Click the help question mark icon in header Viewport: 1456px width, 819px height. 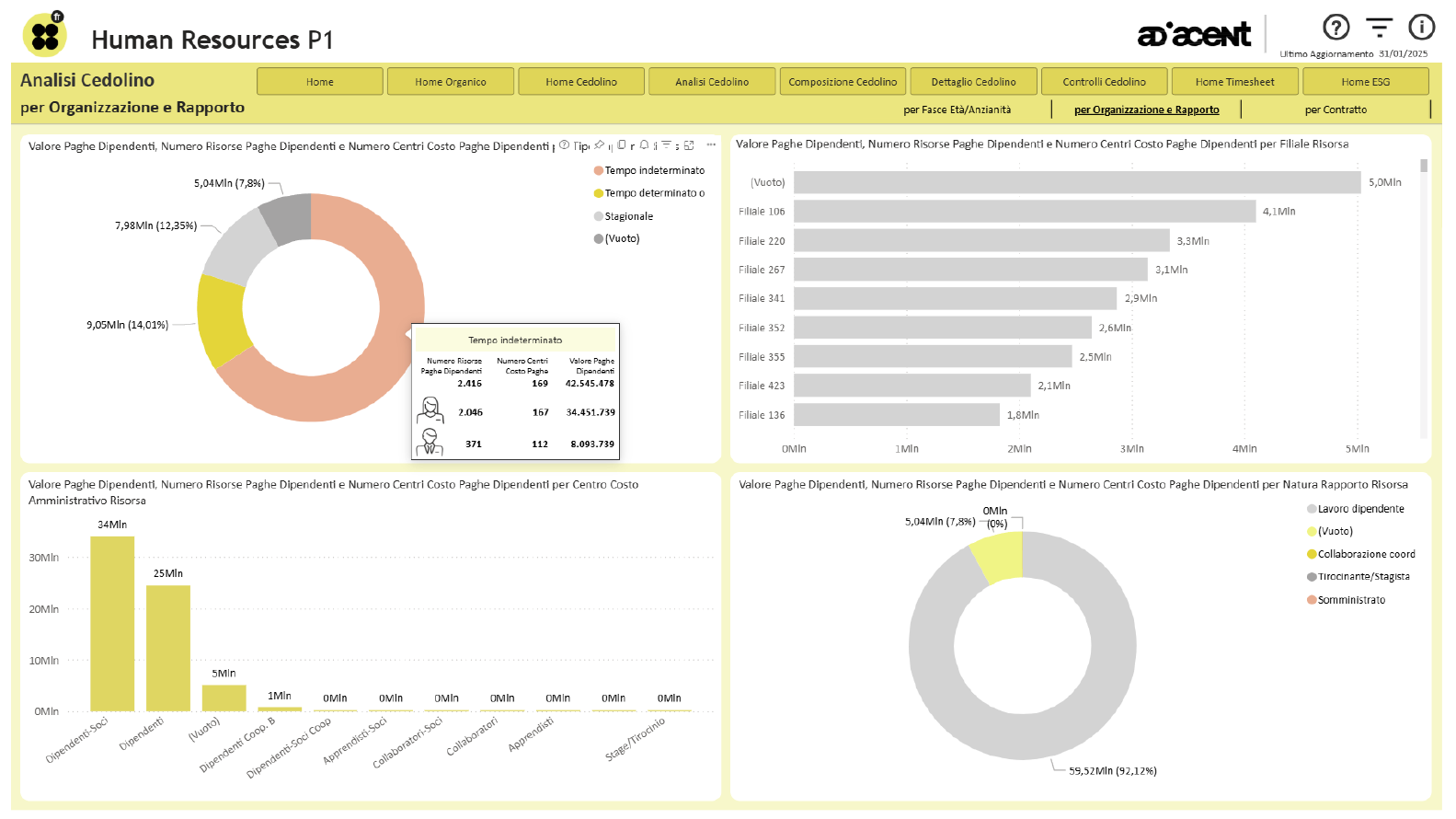(1336, 28)
